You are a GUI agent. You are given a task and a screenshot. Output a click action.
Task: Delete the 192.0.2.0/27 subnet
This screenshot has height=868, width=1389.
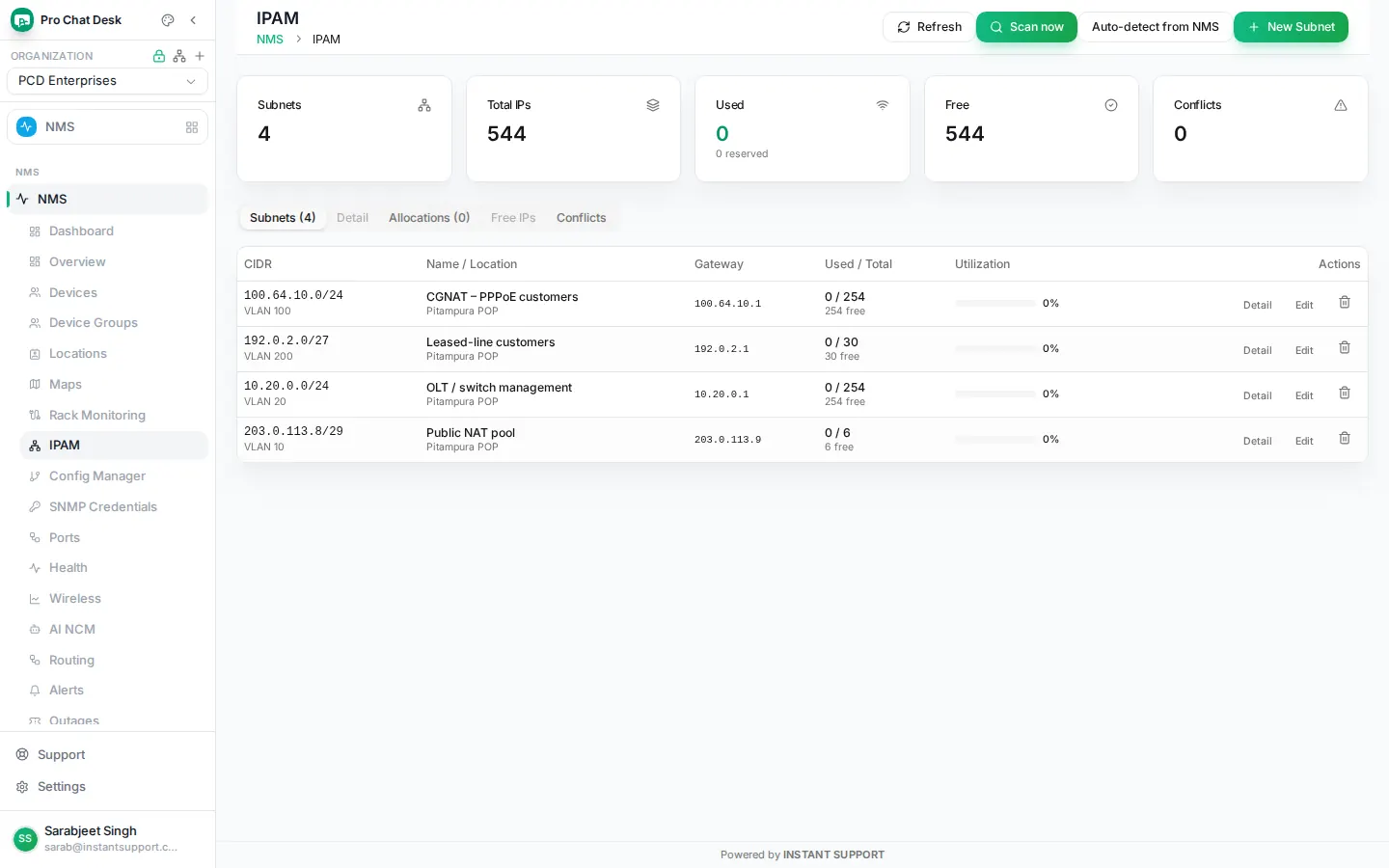(1345, 348)
